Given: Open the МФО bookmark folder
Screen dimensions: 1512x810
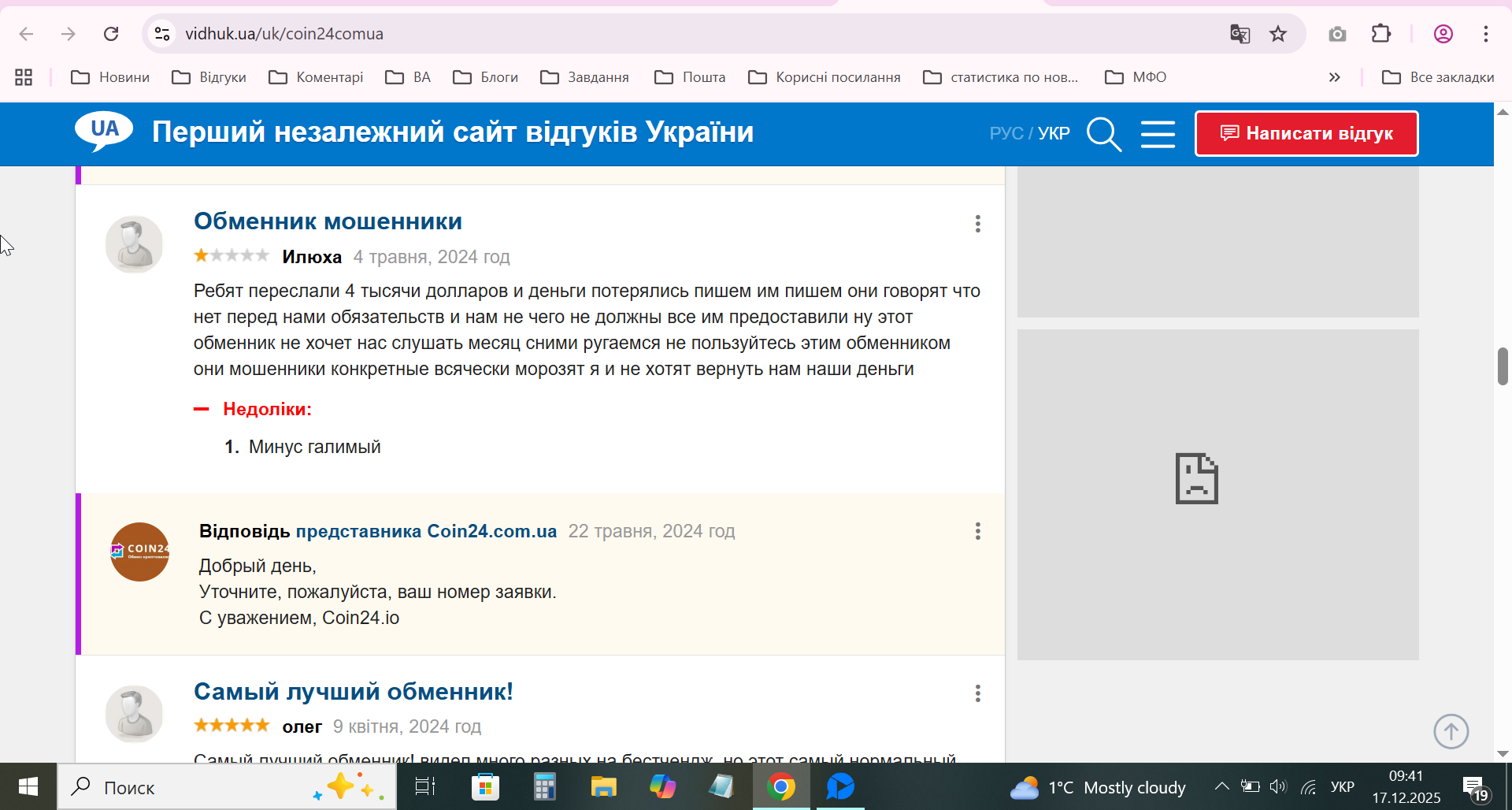Looking at the screenshot, I should pos(1136,77).
